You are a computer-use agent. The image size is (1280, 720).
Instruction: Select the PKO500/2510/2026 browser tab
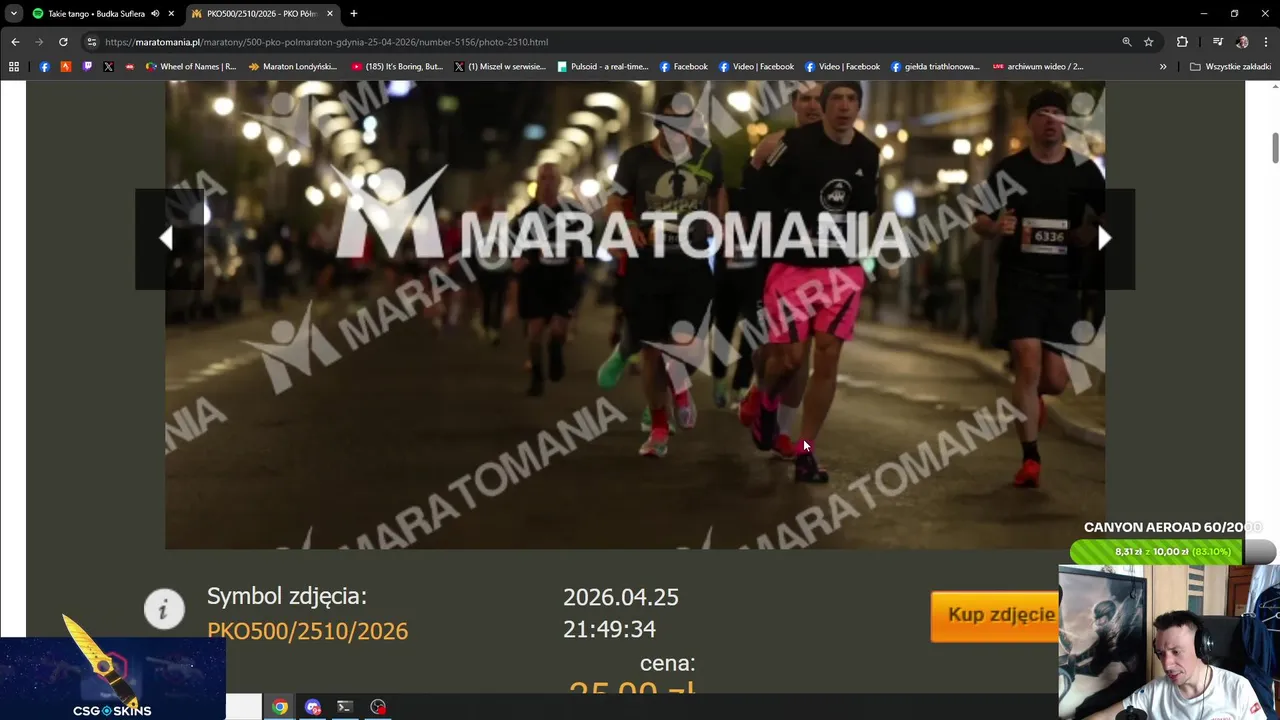[x=260, y=13]
